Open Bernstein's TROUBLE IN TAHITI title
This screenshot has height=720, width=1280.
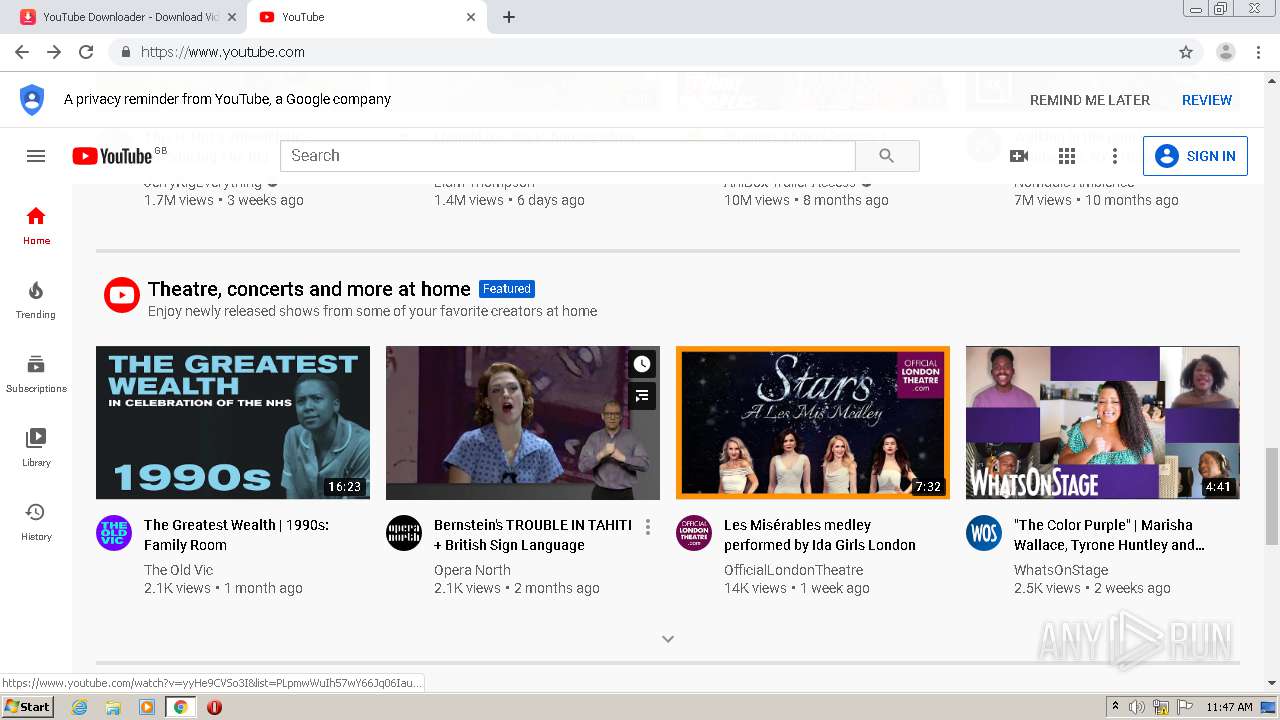pos(533,535)
